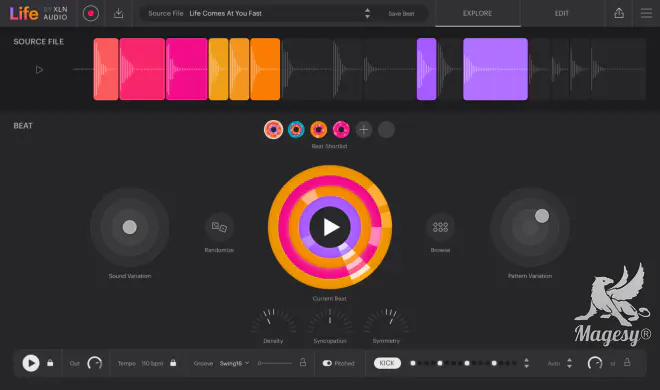Select fourth pink beat in shortlist

click(341, 130)
